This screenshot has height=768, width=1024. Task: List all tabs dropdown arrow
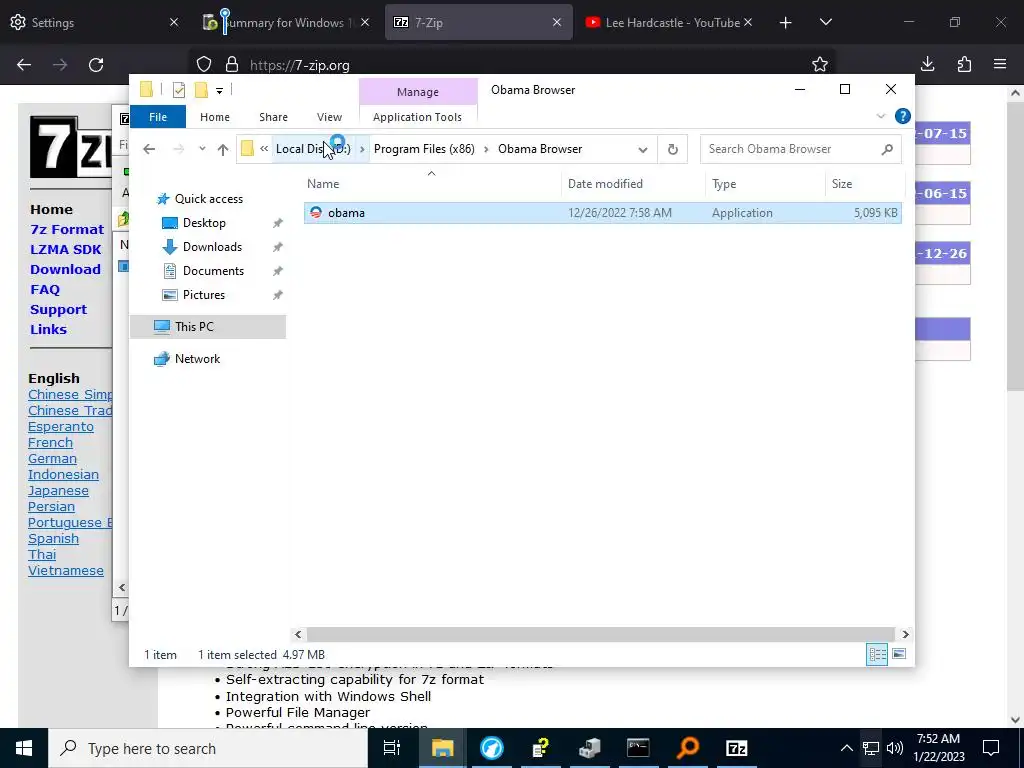coord(825,23)
